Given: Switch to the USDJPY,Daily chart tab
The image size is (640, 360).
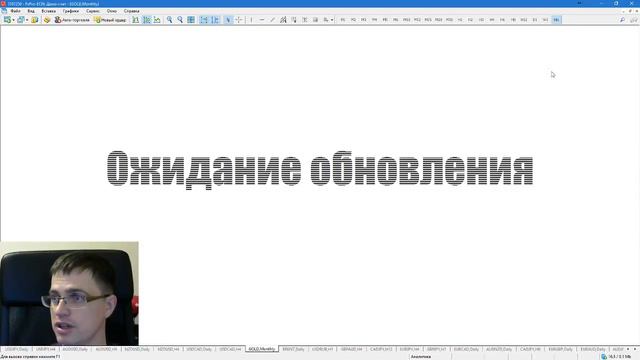Looking at the screenshot, I should 16,349.
